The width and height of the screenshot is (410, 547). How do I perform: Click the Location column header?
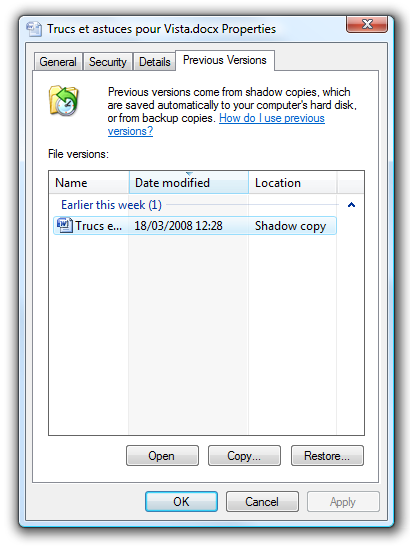[292, 182]
